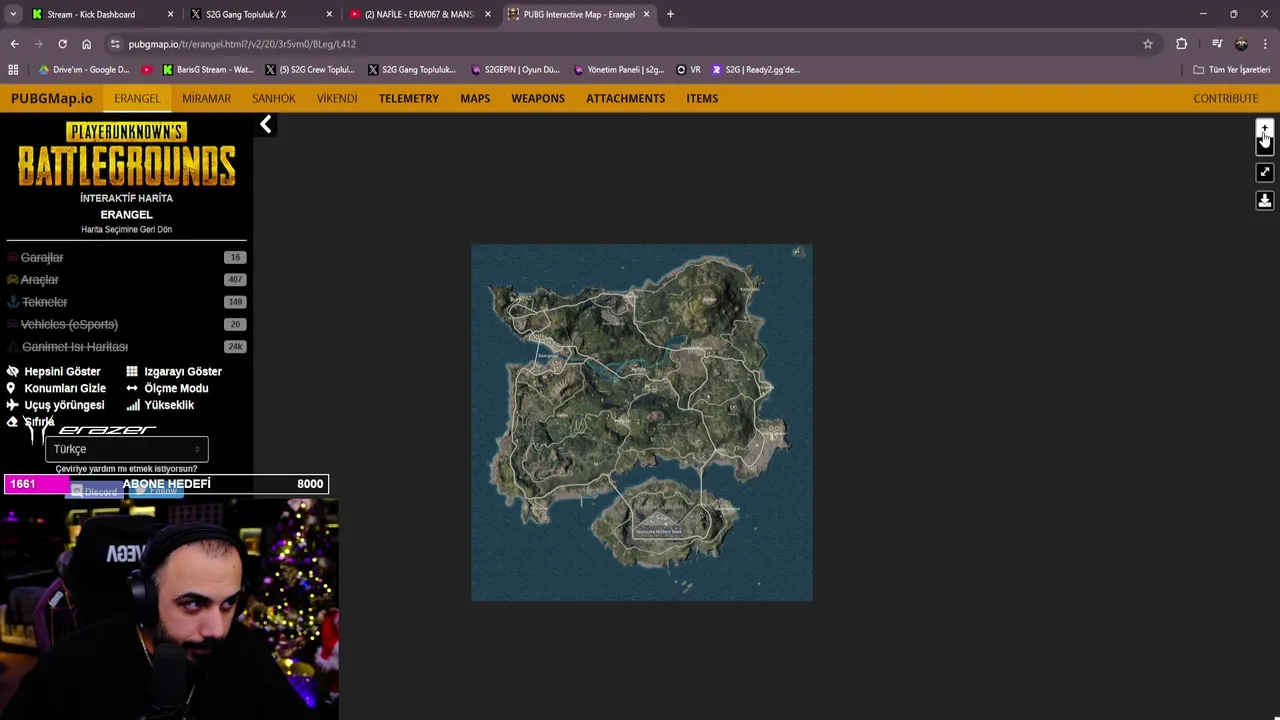The image size is (1280, 720).
Task: Download the map image icon
Action: 1264,200
